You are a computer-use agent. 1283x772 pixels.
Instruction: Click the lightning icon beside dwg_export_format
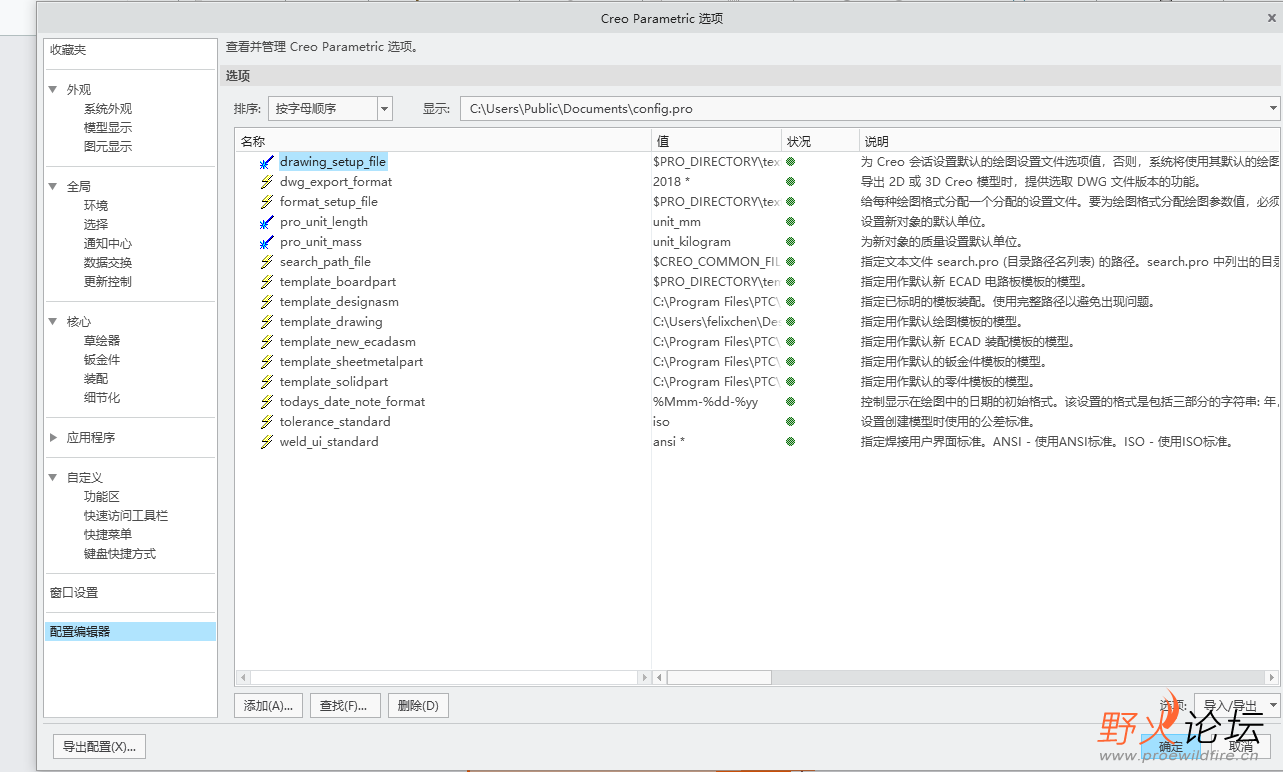[x=266, y=182]
